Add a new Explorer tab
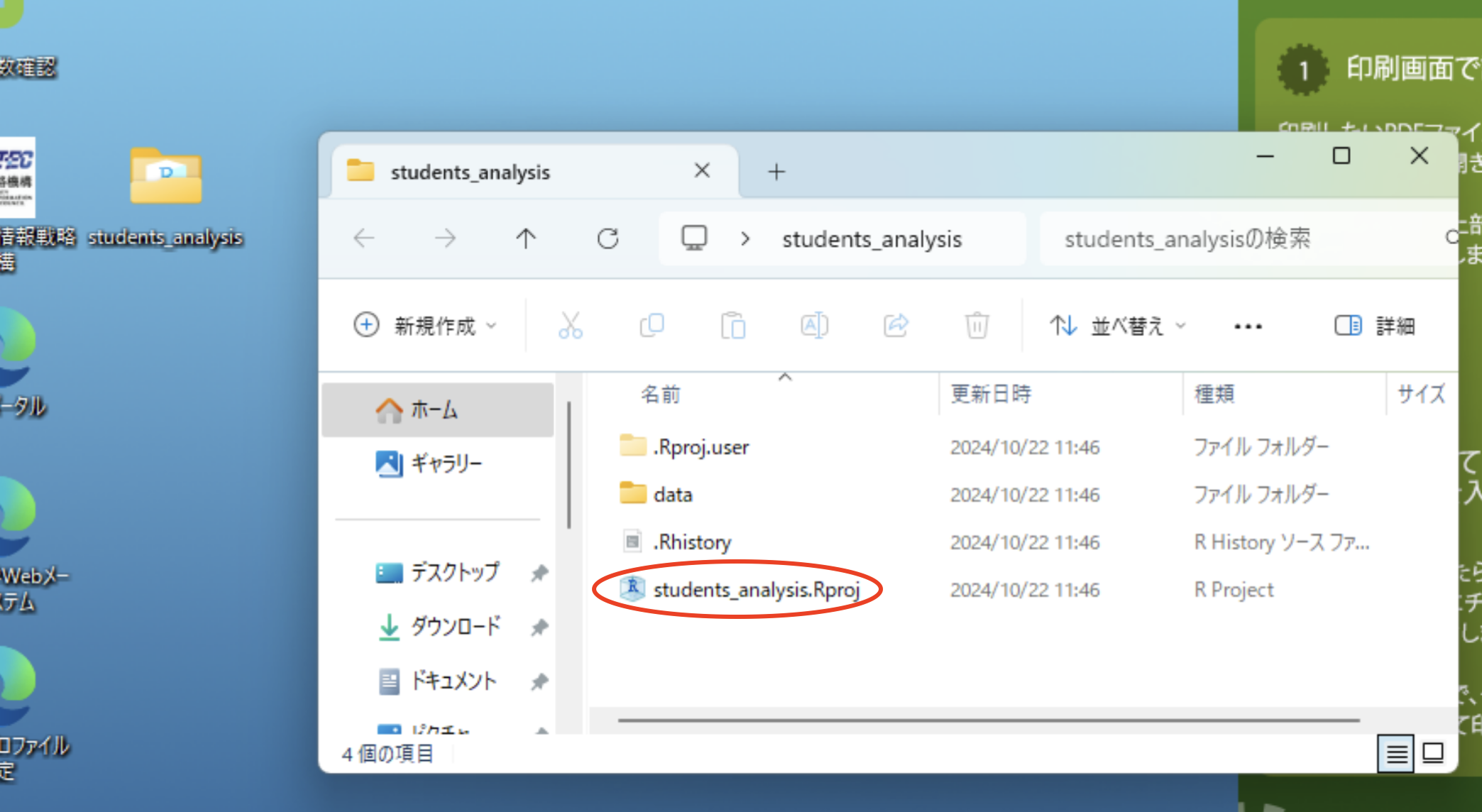The width and height of the screenshot is (1482, 812). click(776, 172)
